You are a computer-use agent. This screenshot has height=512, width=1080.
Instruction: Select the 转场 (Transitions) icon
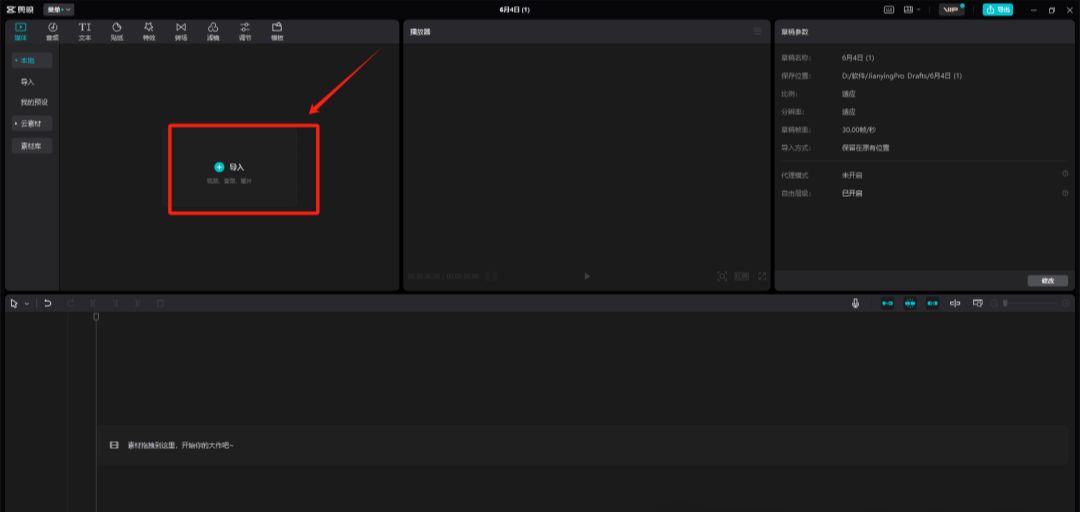[x=181, y=31]
